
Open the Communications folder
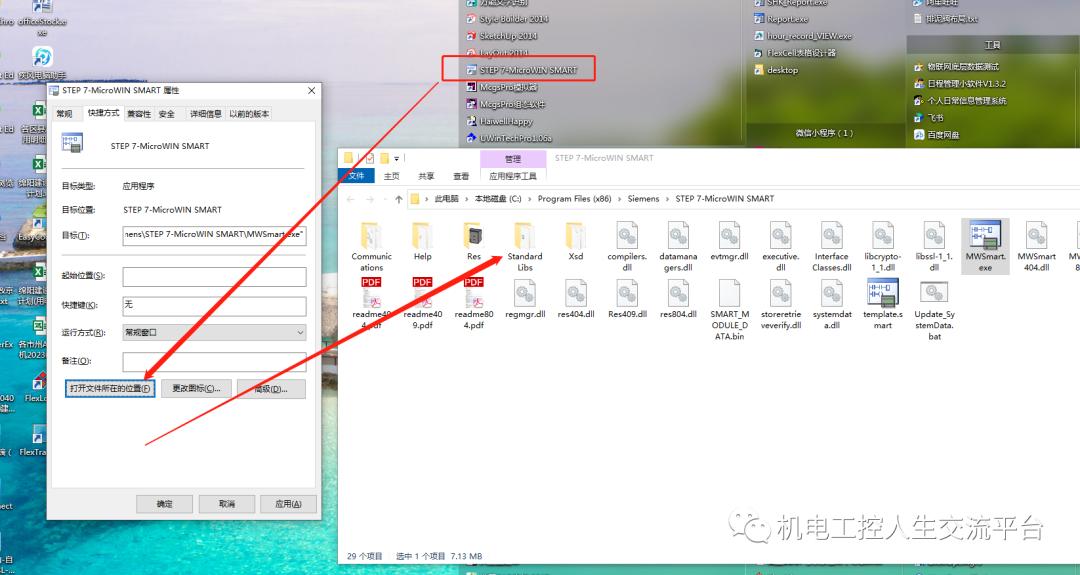(371, 247)
